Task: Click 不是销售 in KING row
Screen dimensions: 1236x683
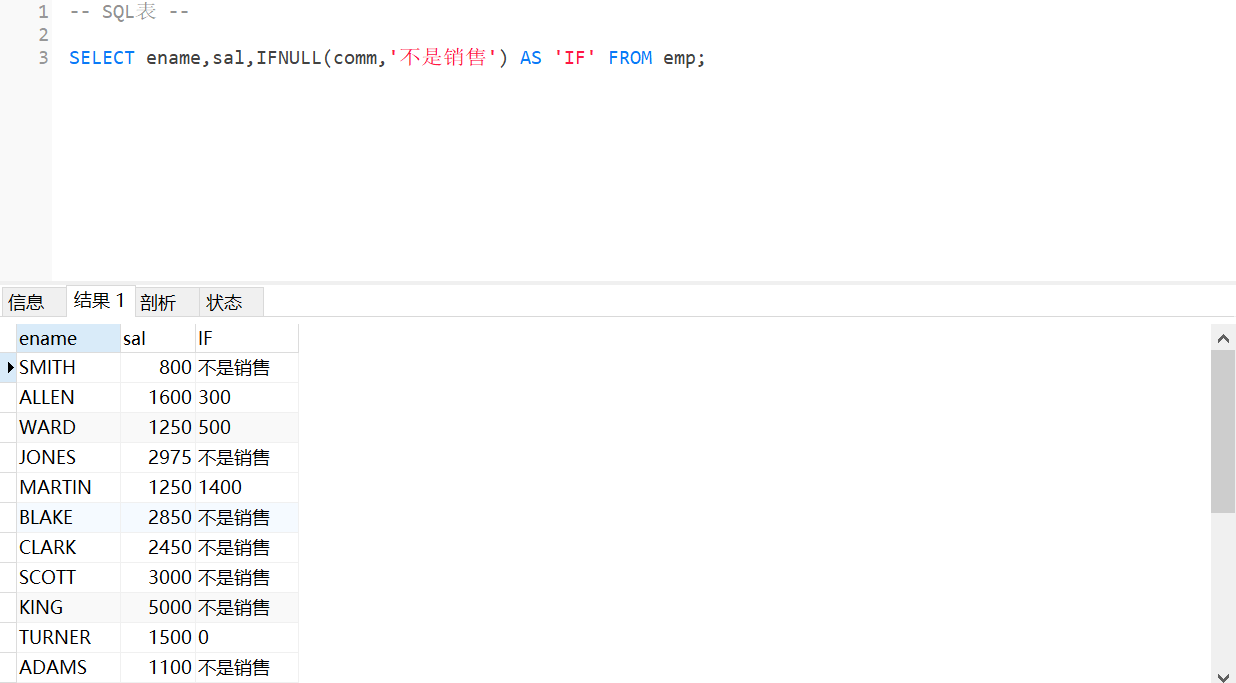Action: click(x=246, y=608)
